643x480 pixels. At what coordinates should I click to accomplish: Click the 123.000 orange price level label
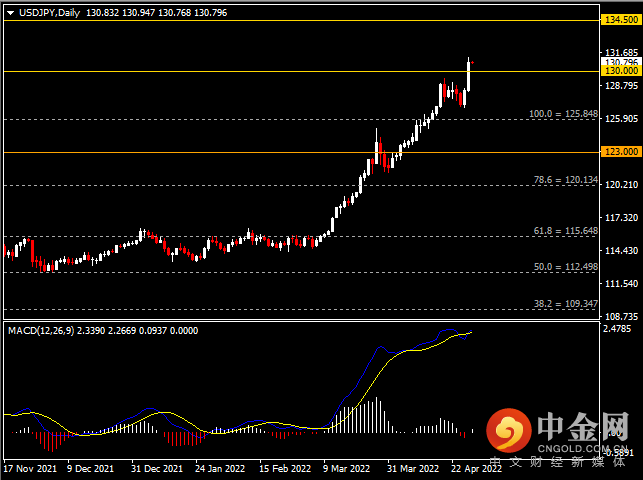(621, 152)
